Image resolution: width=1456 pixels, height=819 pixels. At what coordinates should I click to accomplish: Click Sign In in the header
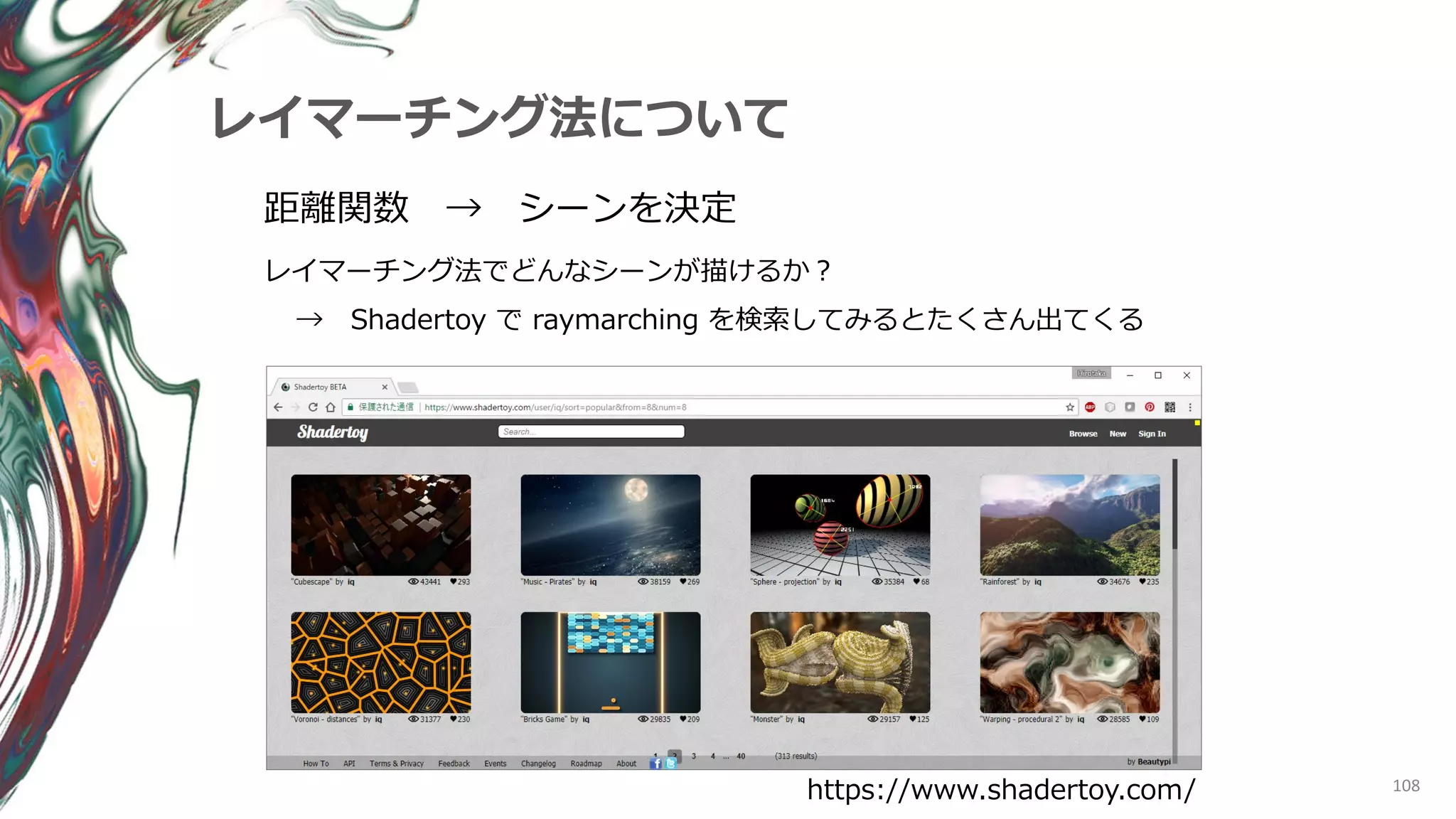[1152, 434]
